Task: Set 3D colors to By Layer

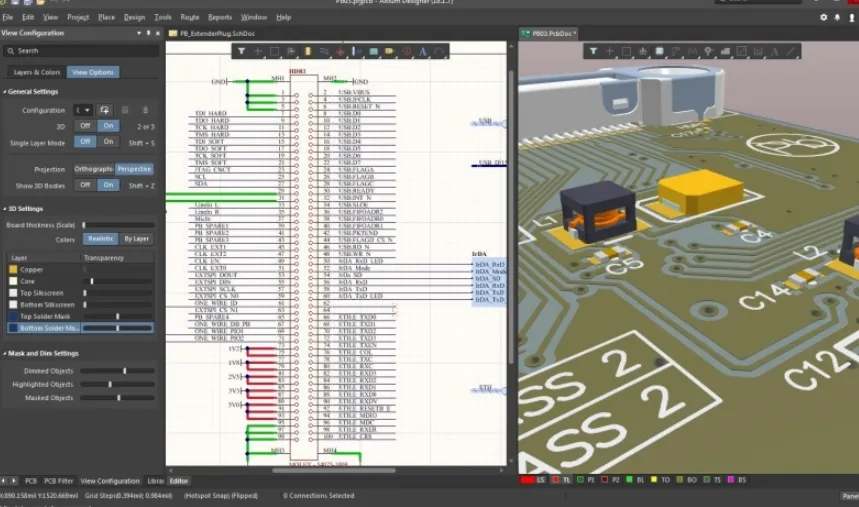Action: coord(136,239)
